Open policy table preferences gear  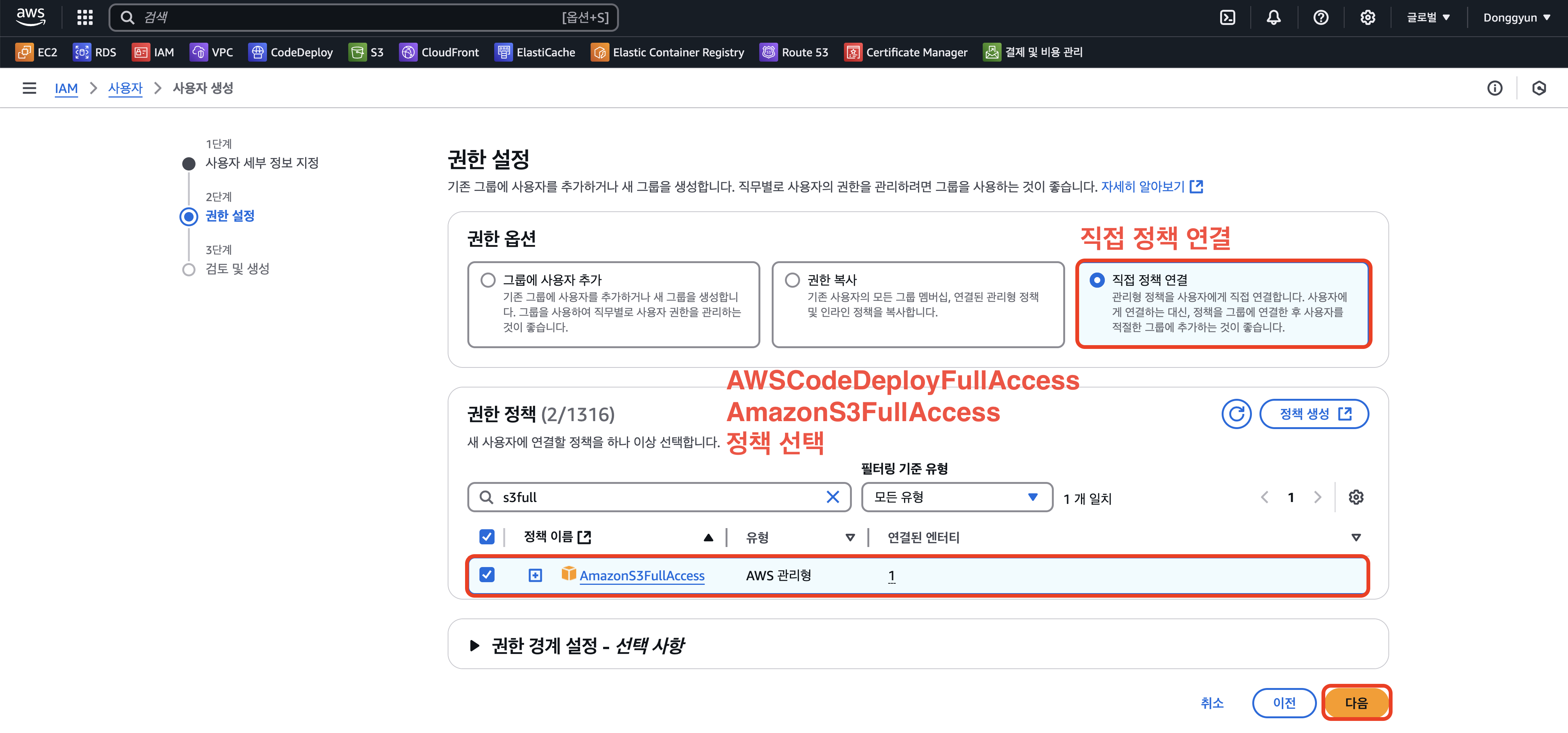[x=1356, y=497]
